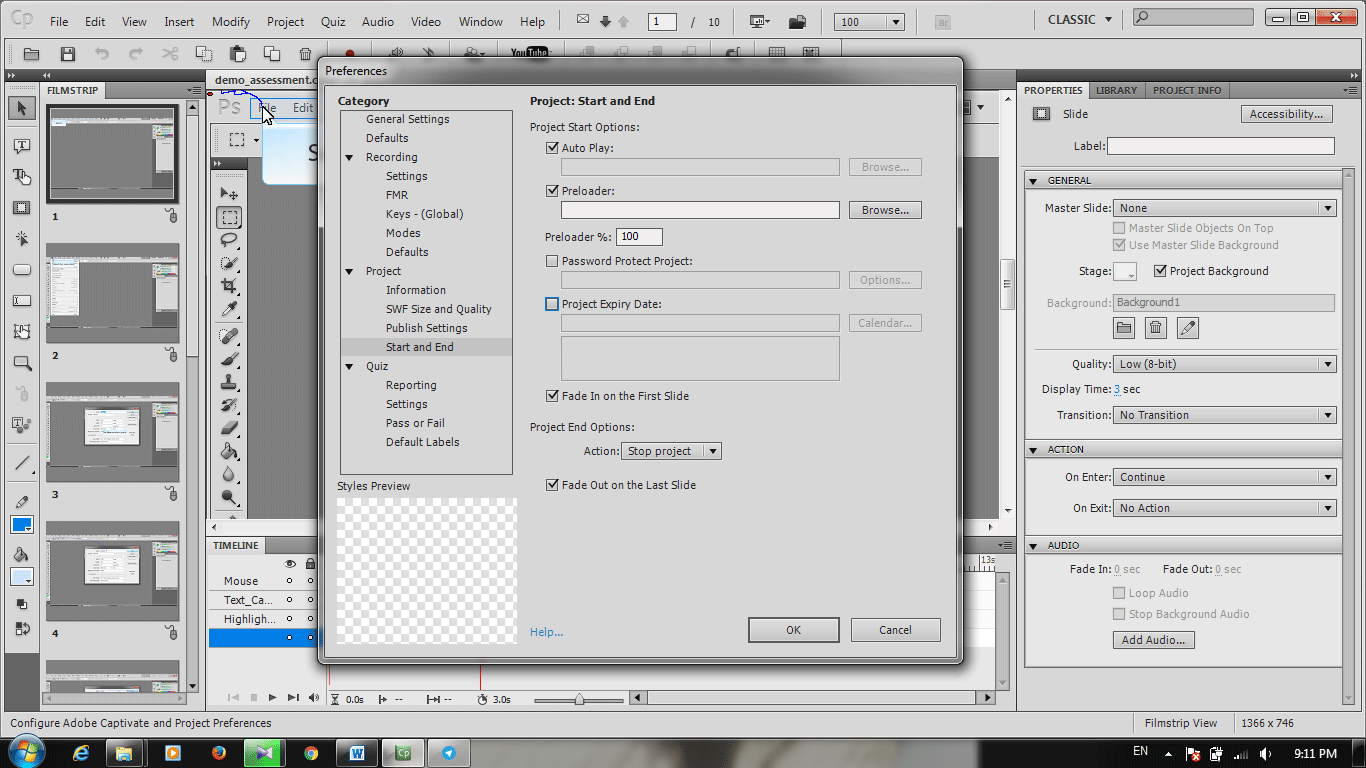Open Firefox from the Windows taskbar

219,753
